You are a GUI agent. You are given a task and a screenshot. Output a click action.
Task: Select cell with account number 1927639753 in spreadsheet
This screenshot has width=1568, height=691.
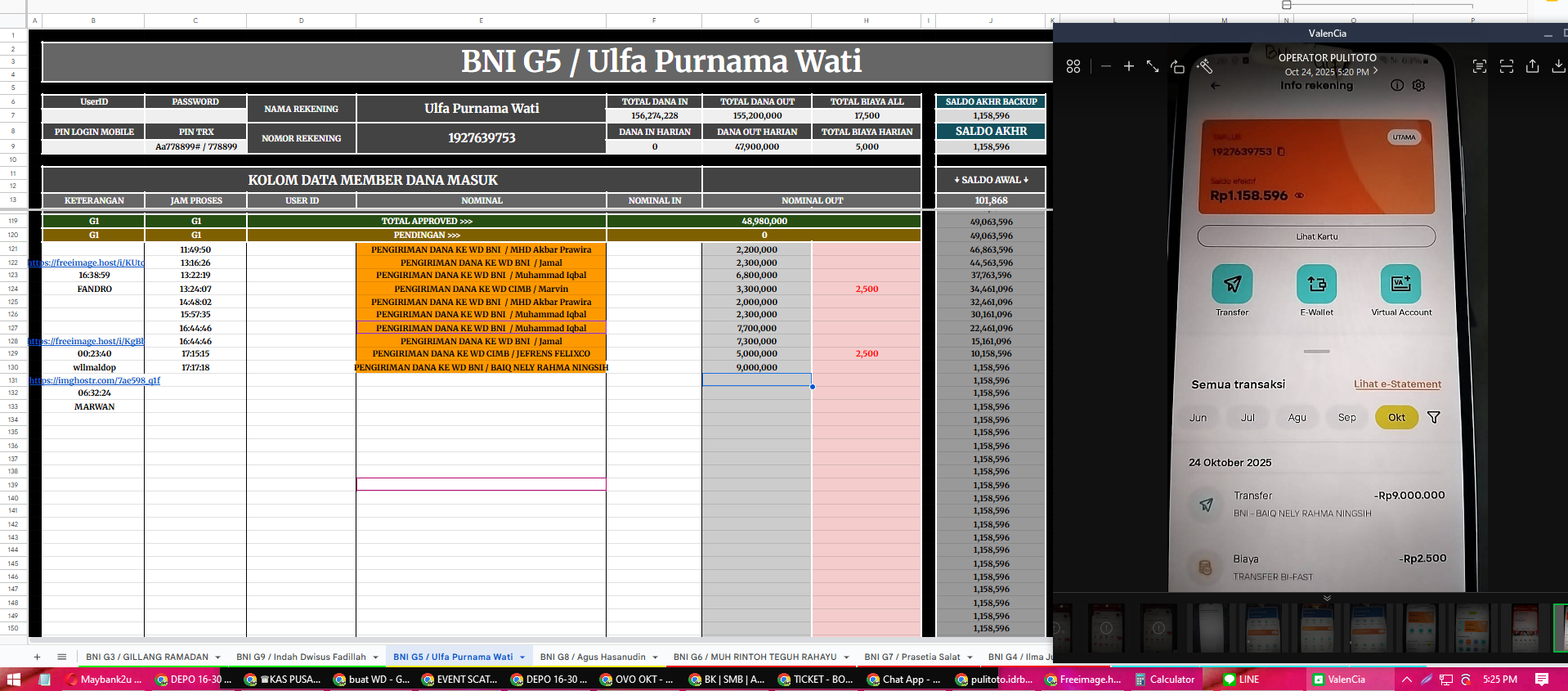coord(482,138)
